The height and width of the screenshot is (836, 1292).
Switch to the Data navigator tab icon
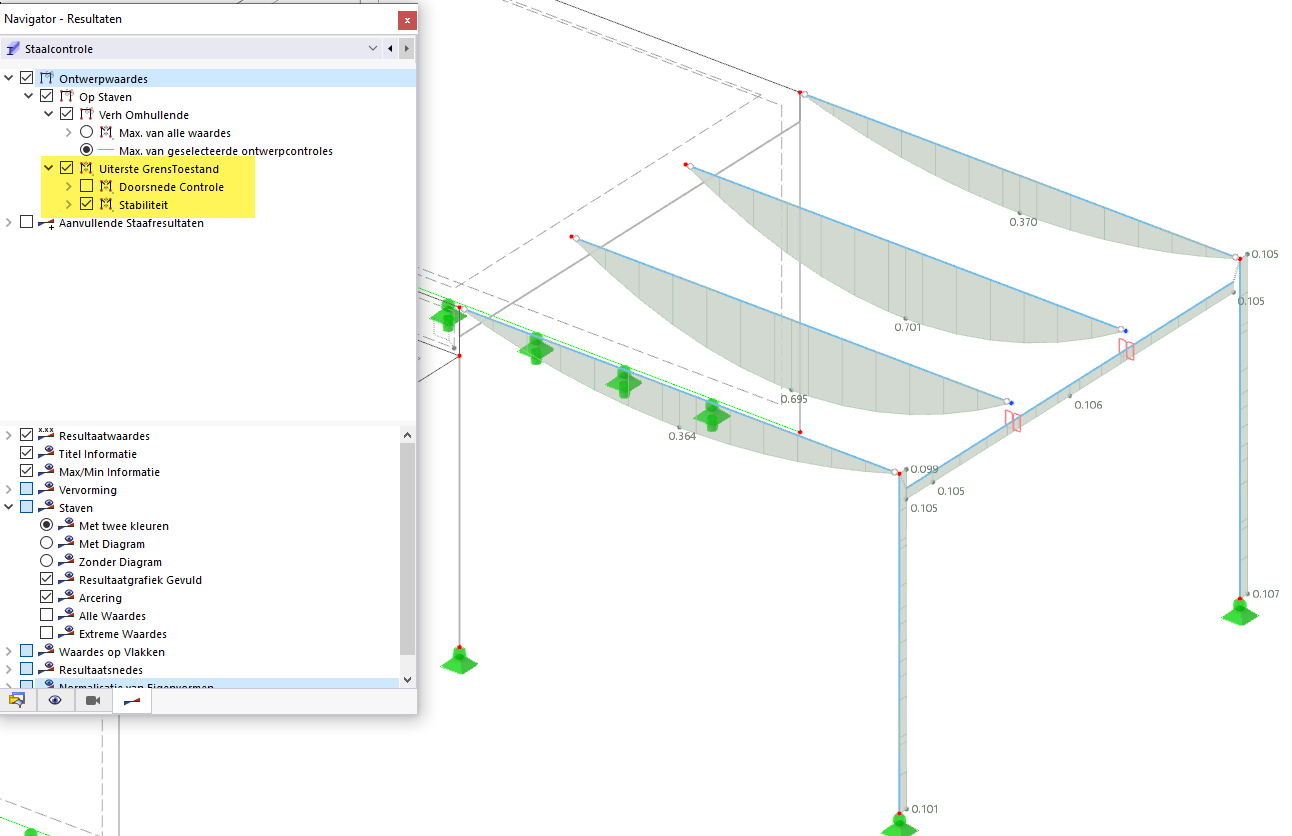[17, 700]
